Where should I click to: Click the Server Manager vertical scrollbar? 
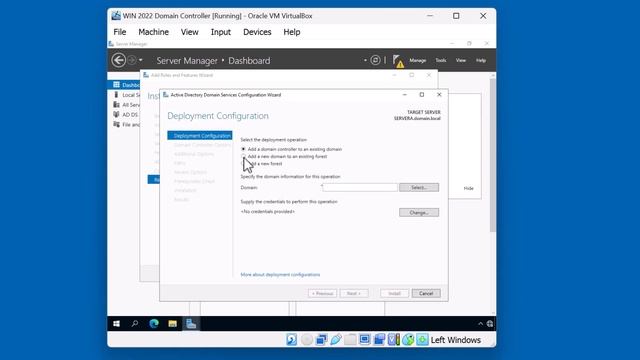pyautogui.click(x=493, y=155)
